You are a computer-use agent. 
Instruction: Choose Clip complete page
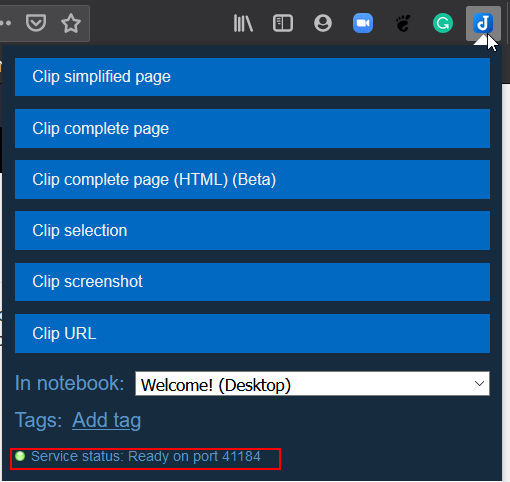point(252,128)
